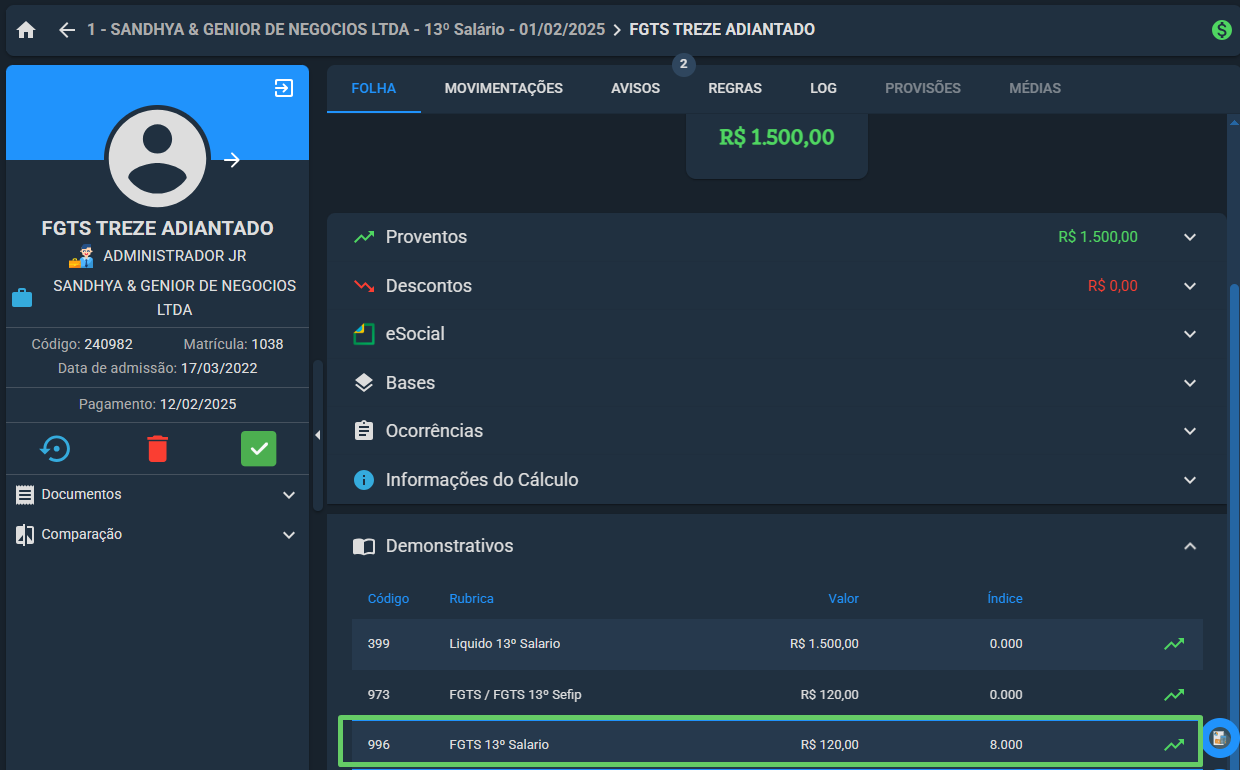The width and height of the screenshot is (1240, 770).
Task: Sort by the Código column header
Action: tap(388, 599)
